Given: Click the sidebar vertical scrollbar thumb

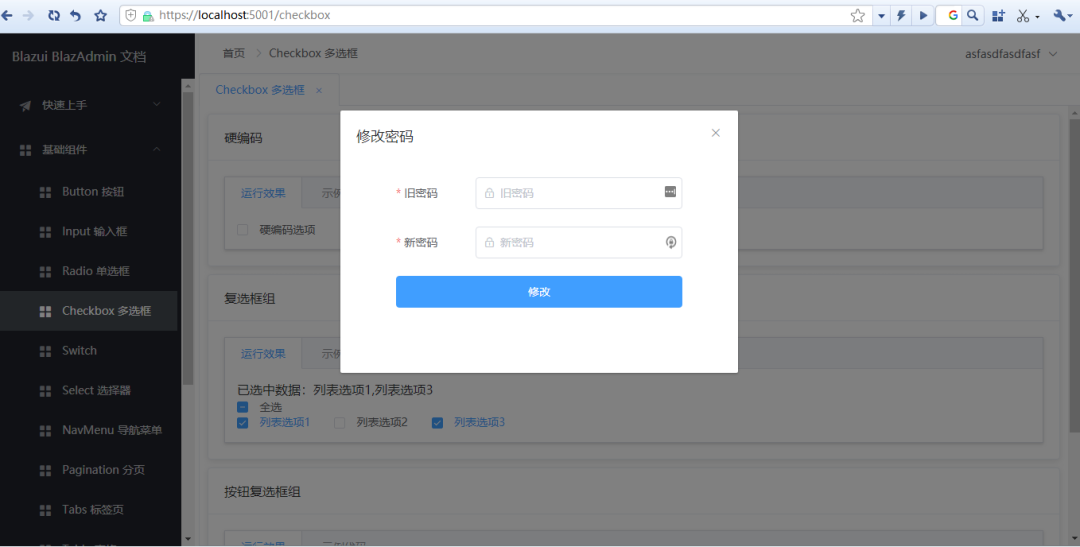Looking at the screenshot, I should (x=187, y=238).
